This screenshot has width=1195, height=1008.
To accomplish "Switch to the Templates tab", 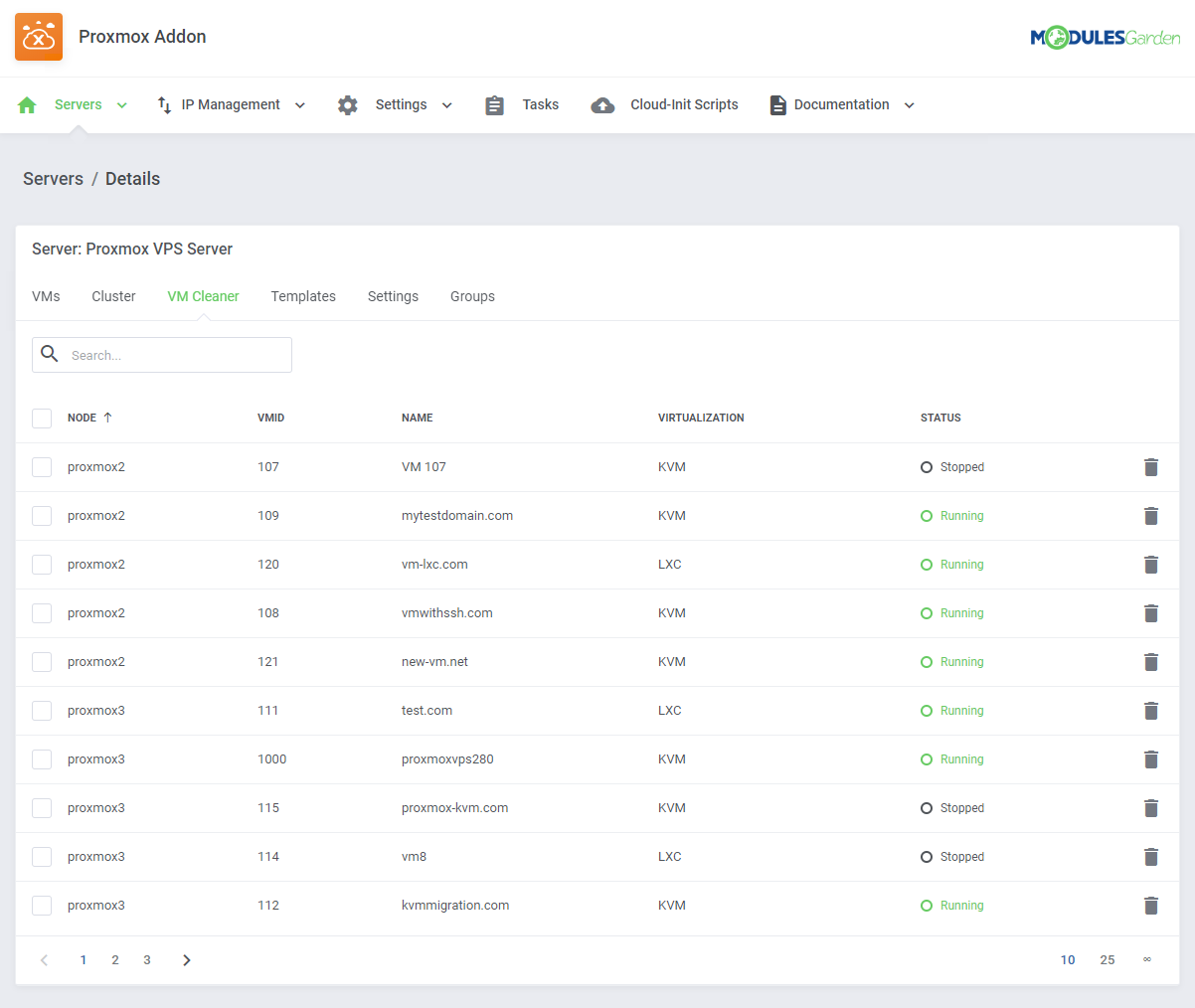I will tap(303, 296).
